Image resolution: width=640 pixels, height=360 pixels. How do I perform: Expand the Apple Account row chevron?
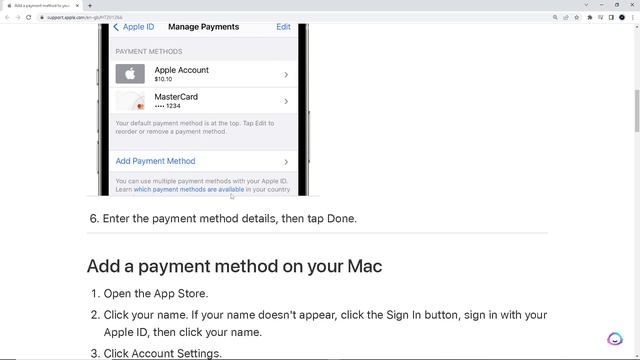(x=286, y=75)
